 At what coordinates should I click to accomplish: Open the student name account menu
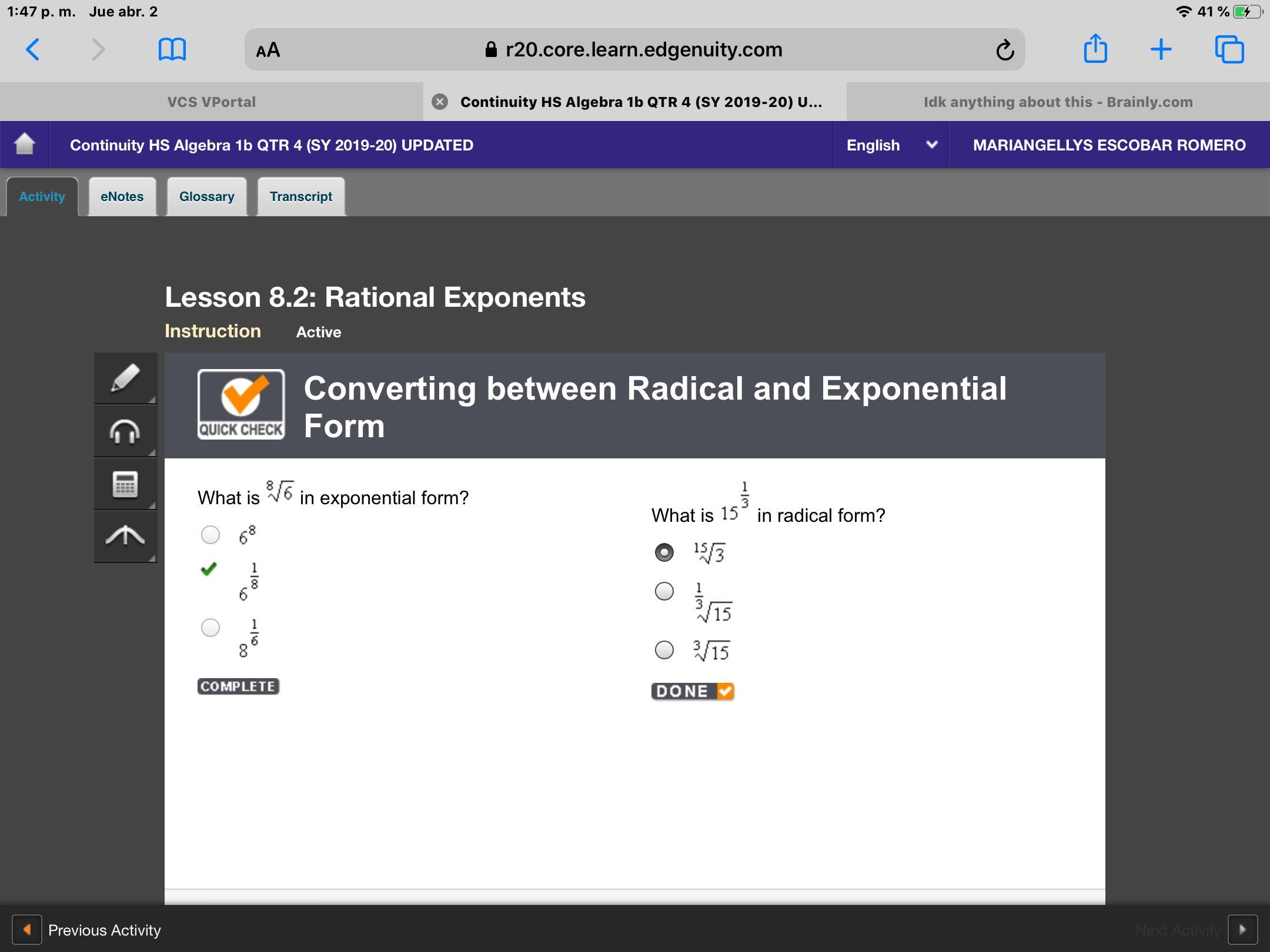pos(1109,145)
